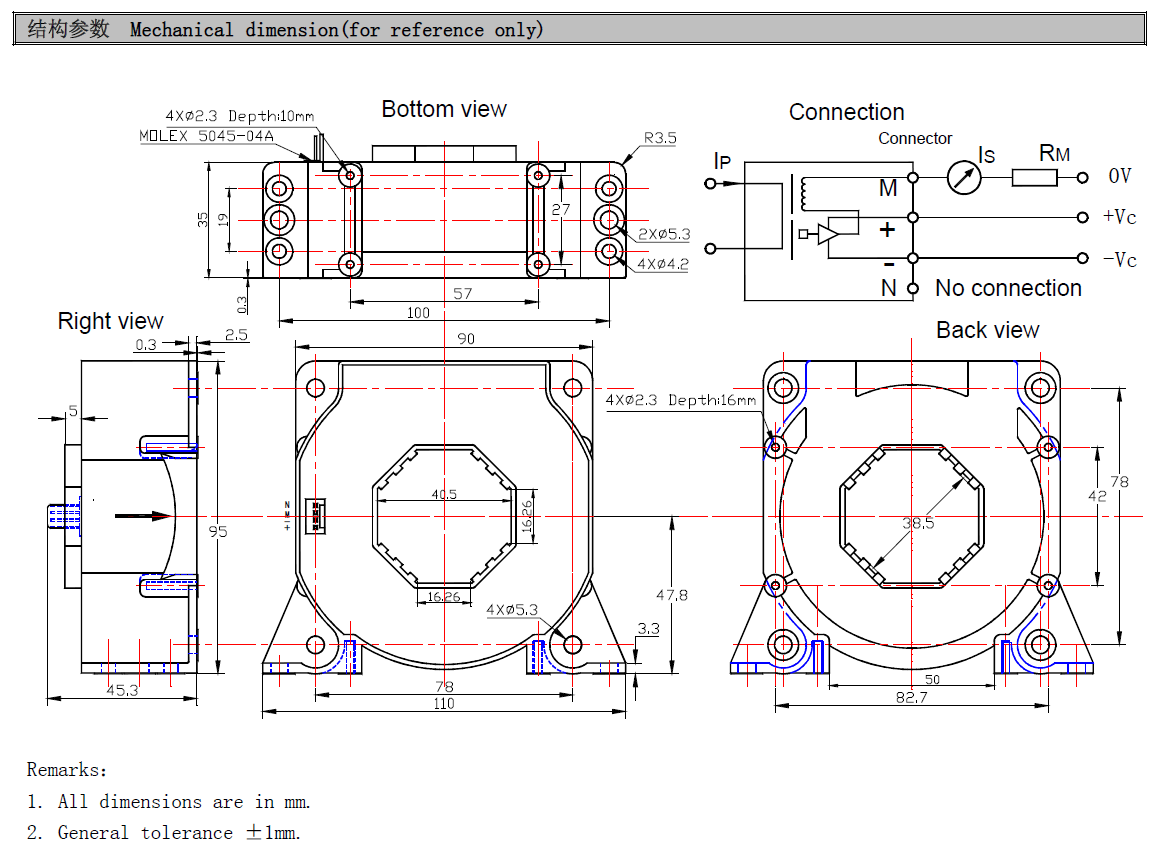The width and height of the screenshot is (1153, 861).
Task: Click the Is ammeter symbol in Connection diagram
Action: tap(964, 178)
